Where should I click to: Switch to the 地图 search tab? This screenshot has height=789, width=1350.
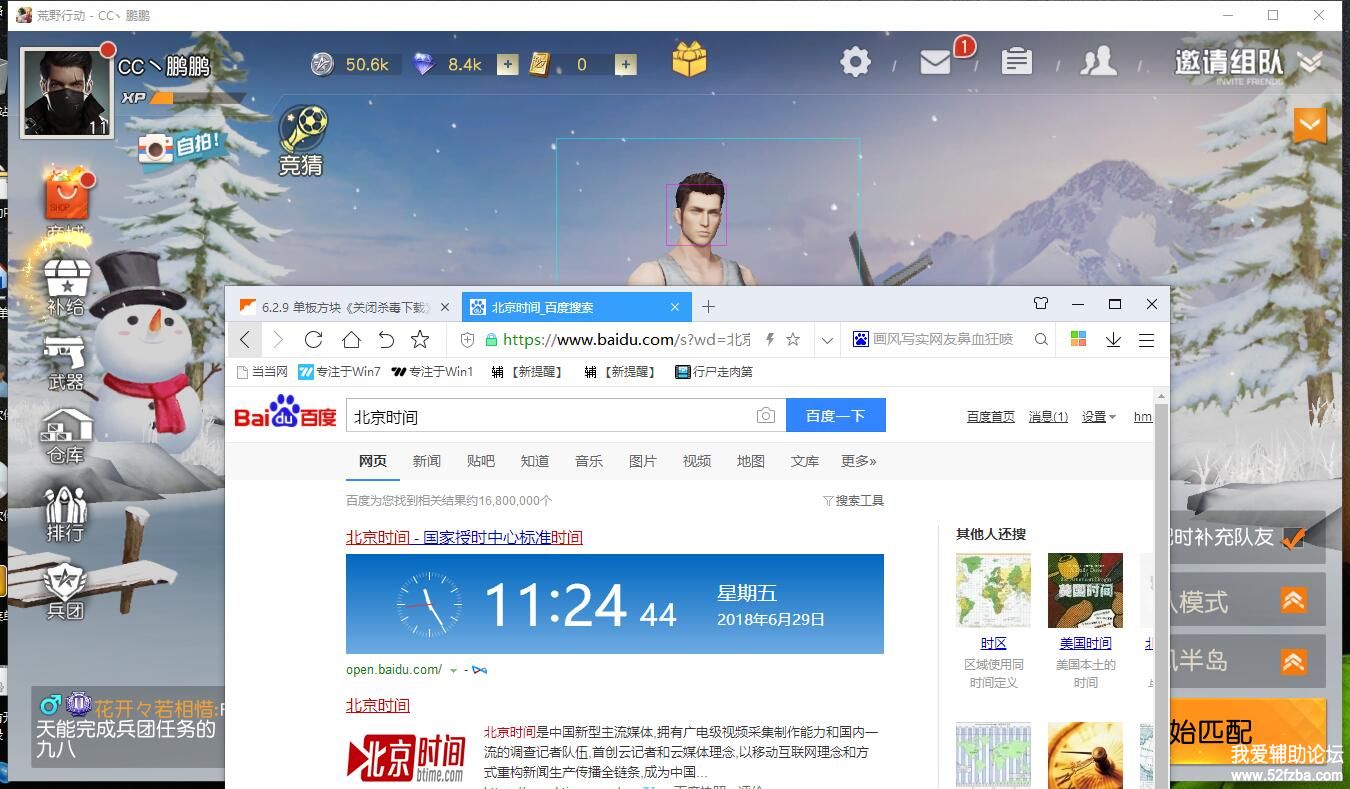(x=751, y=461)
